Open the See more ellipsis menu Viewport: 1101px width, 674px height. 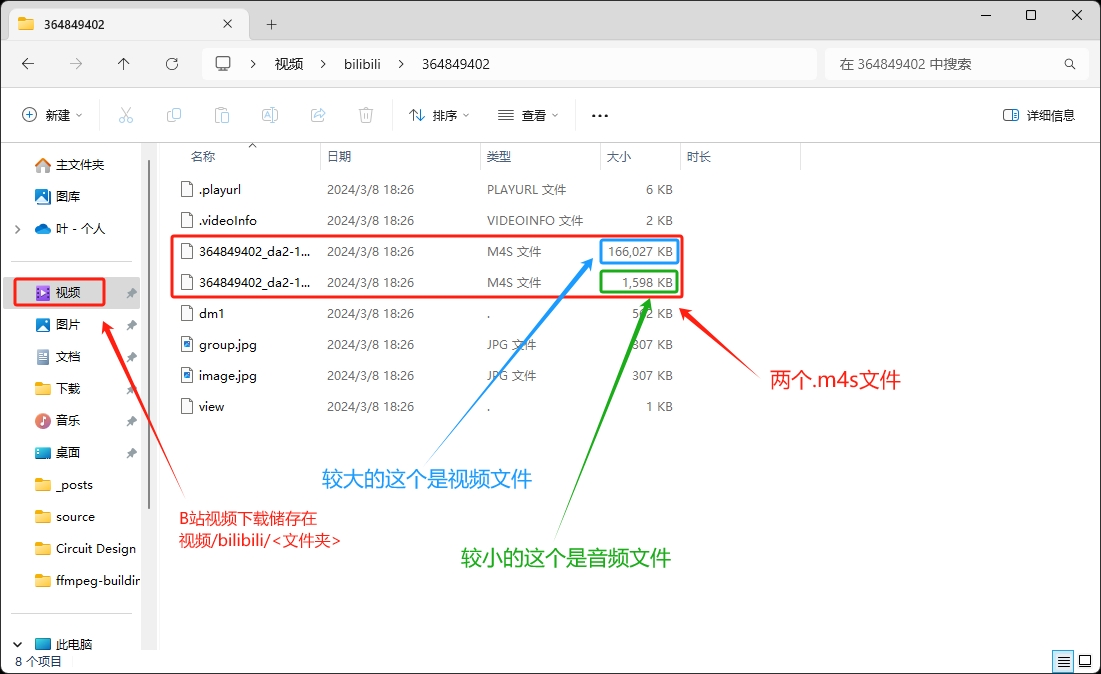600,115
